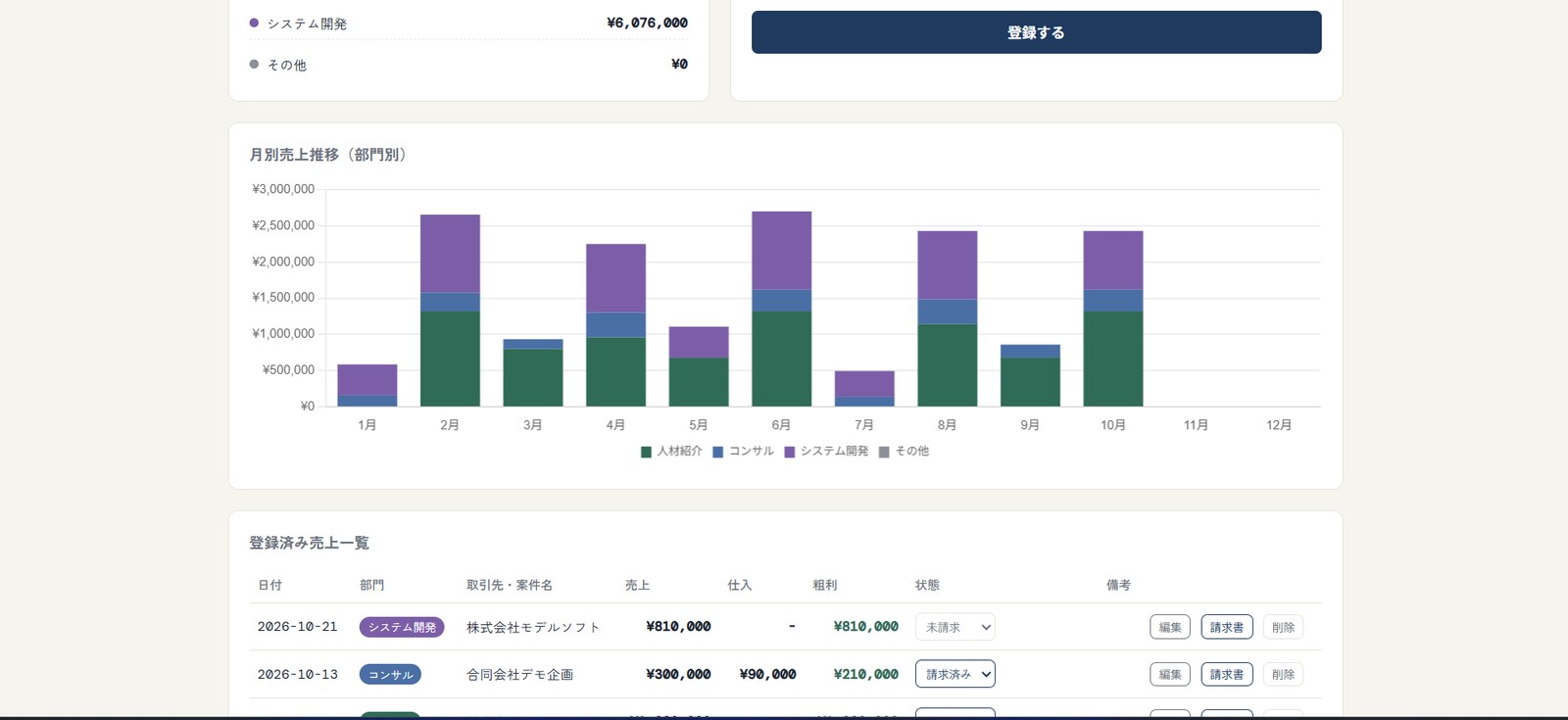
Task: Click the 登録する button
Action: tap(1036, 32)
